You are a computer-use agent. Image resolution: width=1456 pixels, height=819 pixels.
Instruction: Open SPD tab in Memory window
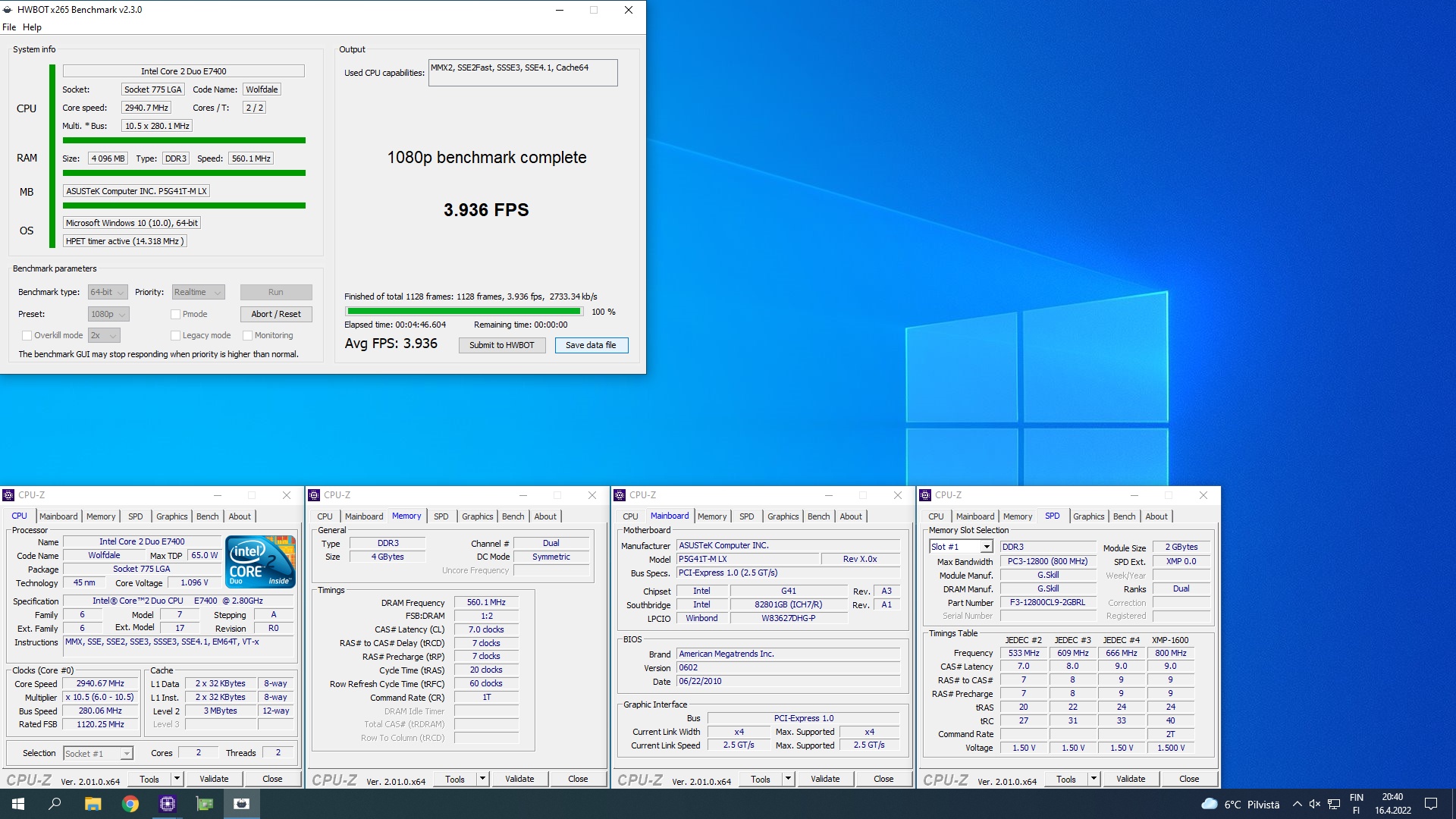pos(441,516)
